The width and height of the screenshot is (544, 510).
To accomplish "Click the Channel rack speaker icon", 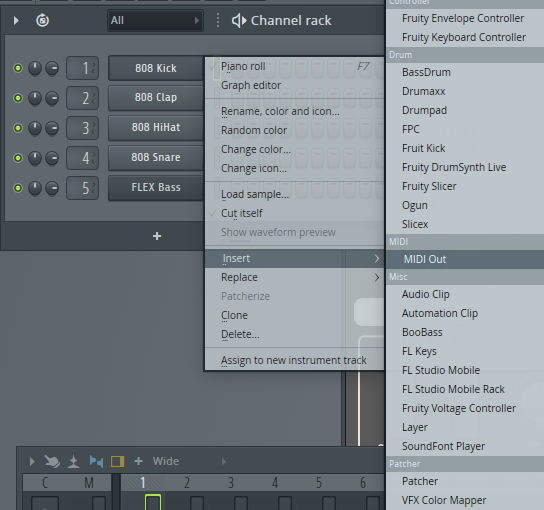I will [239, 20].
